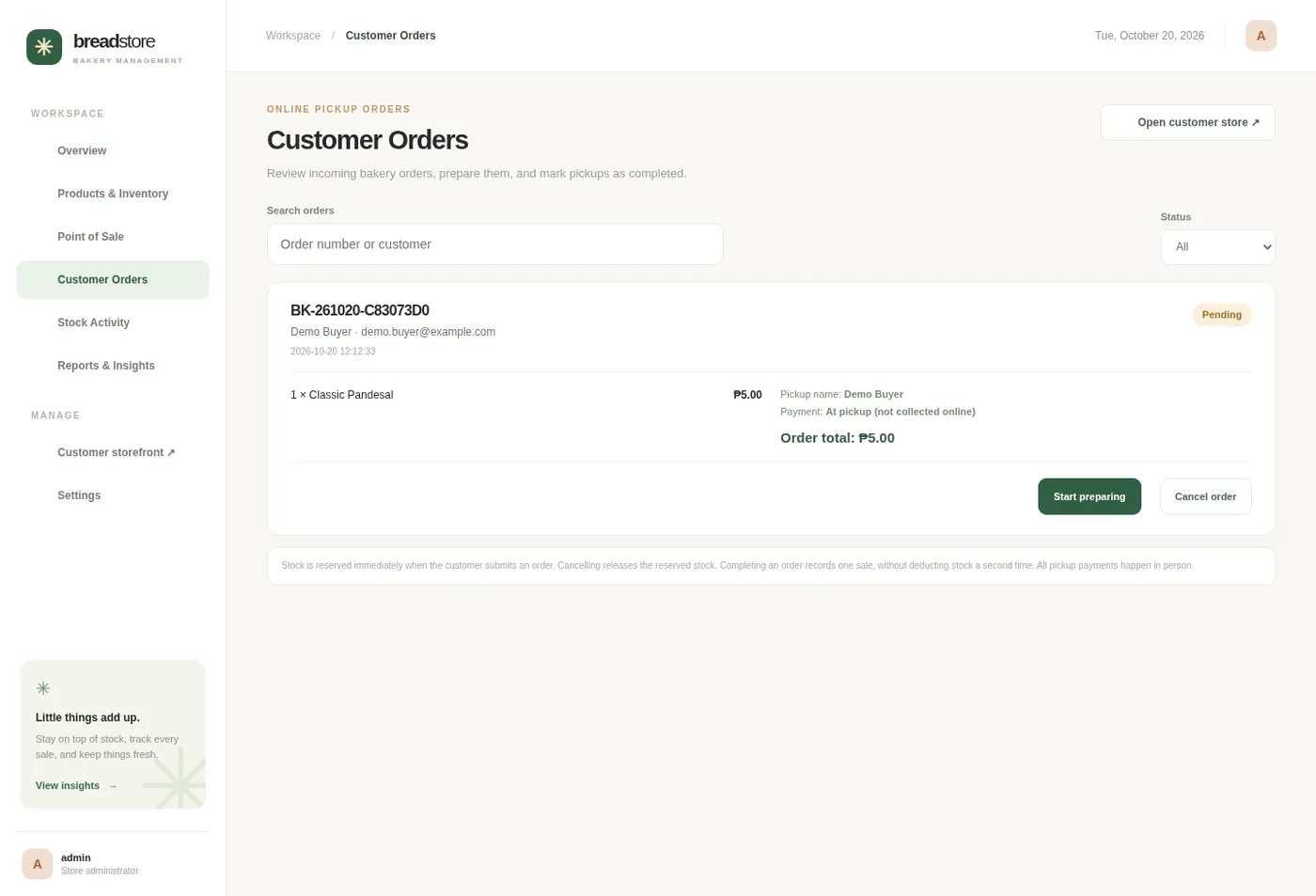Open the customer store button
This screenshot has width=1316, height=896.
pos(1187,122)
